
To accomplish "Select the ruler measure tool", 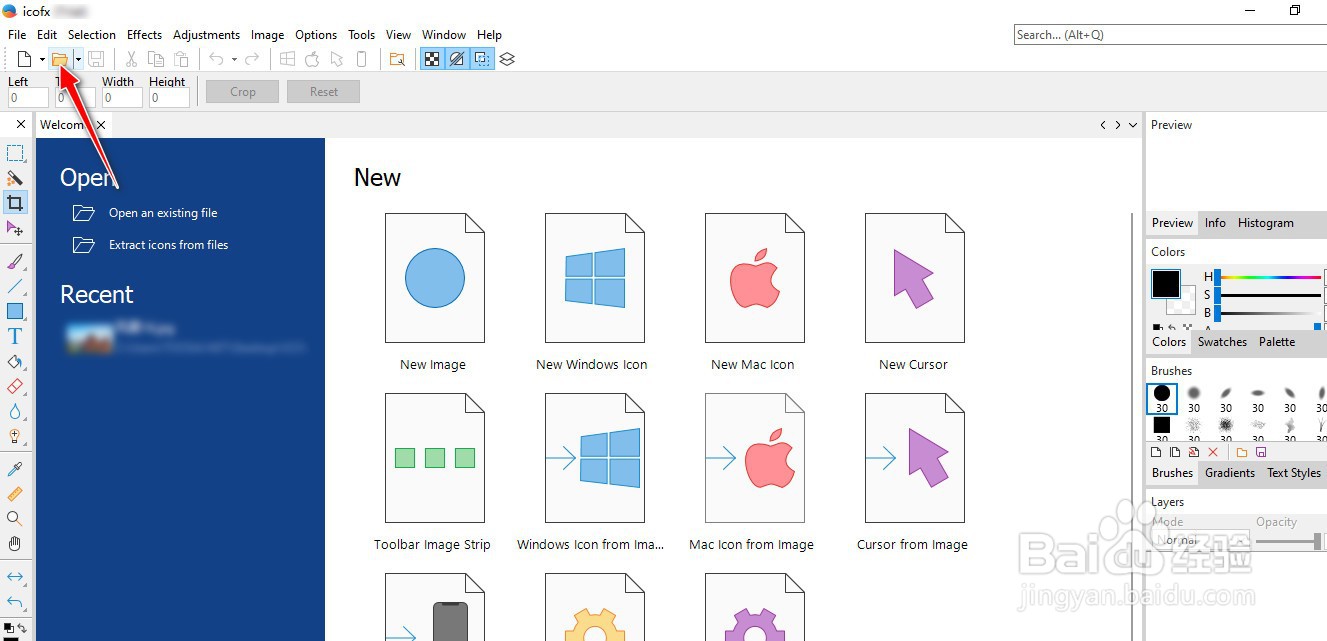I will pyautogui.click(x=15, y=494).
